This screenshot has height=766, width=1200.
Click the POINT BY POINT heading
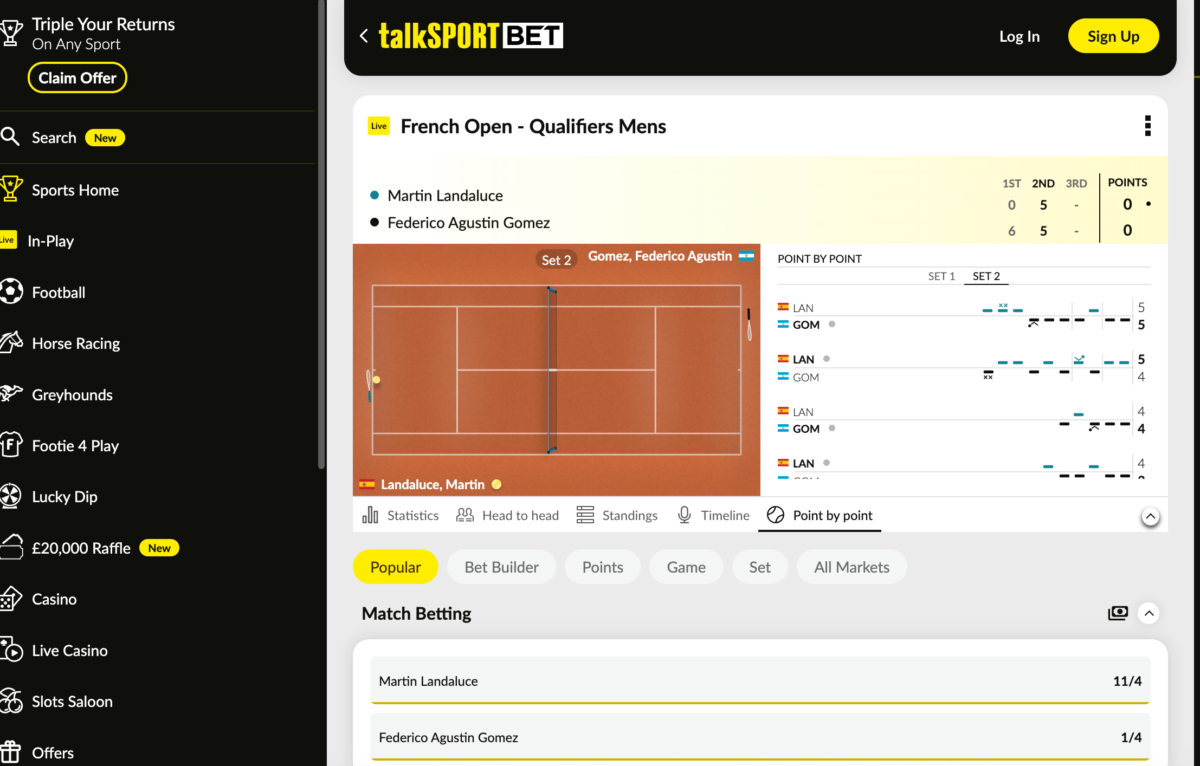coord(820,258)
